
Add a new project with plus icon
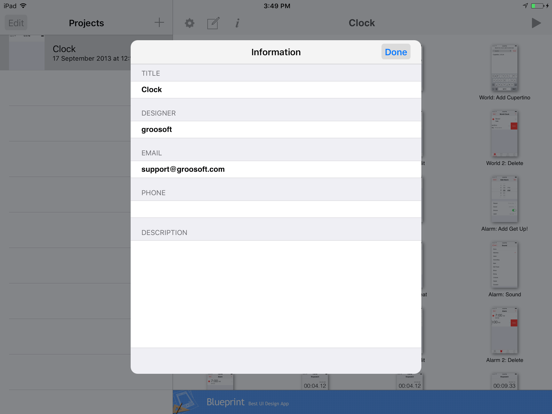(159, 23)
